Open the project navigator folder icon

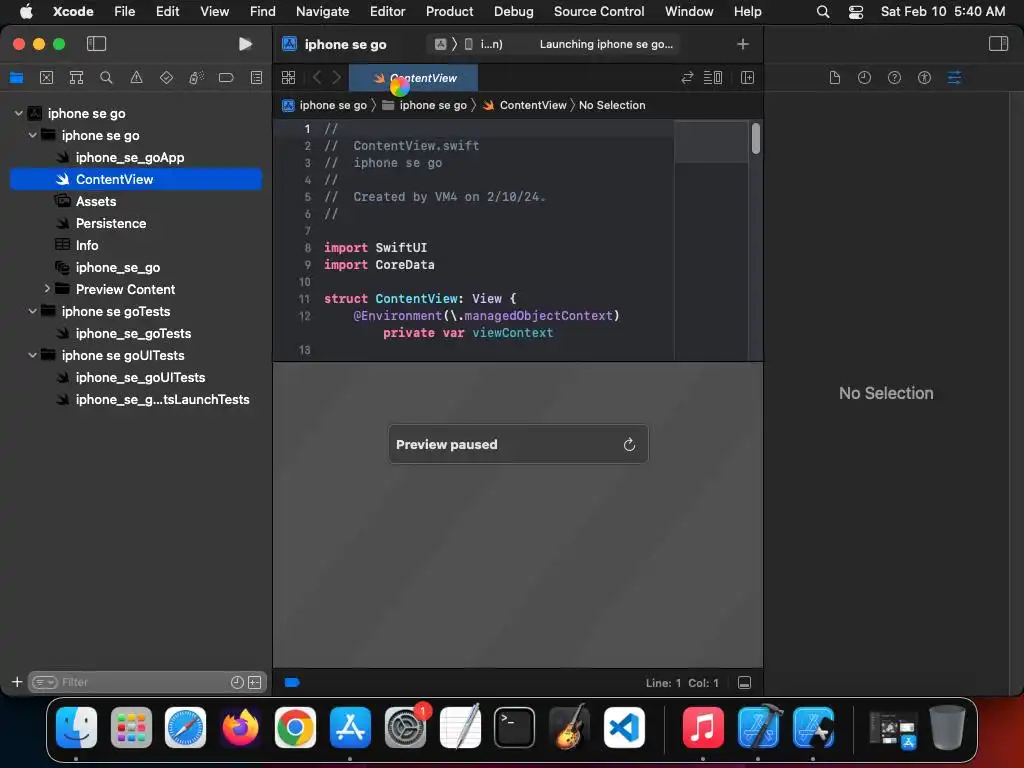coord(16,78)
